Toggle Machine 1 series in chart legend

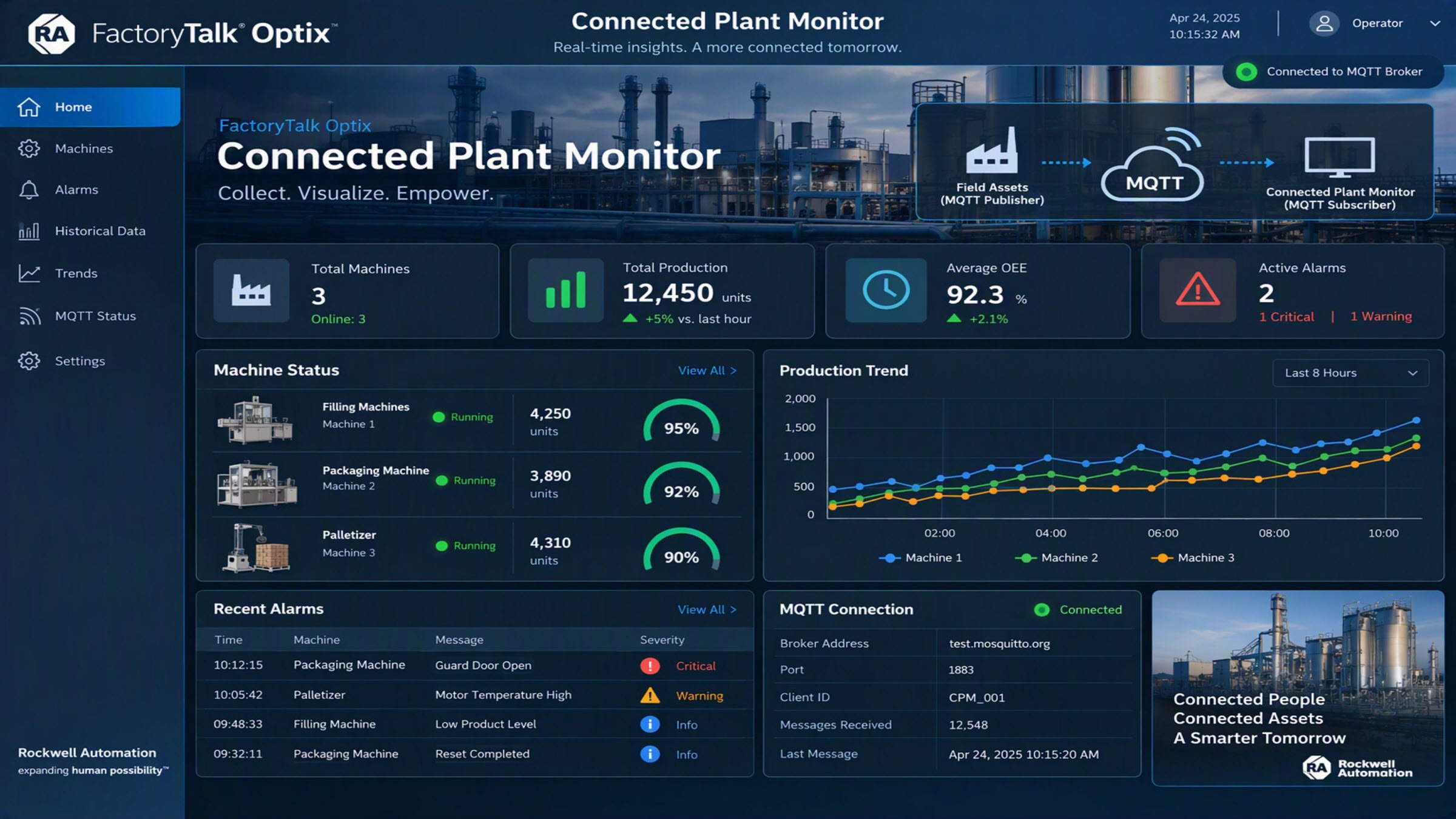point(920,558)
